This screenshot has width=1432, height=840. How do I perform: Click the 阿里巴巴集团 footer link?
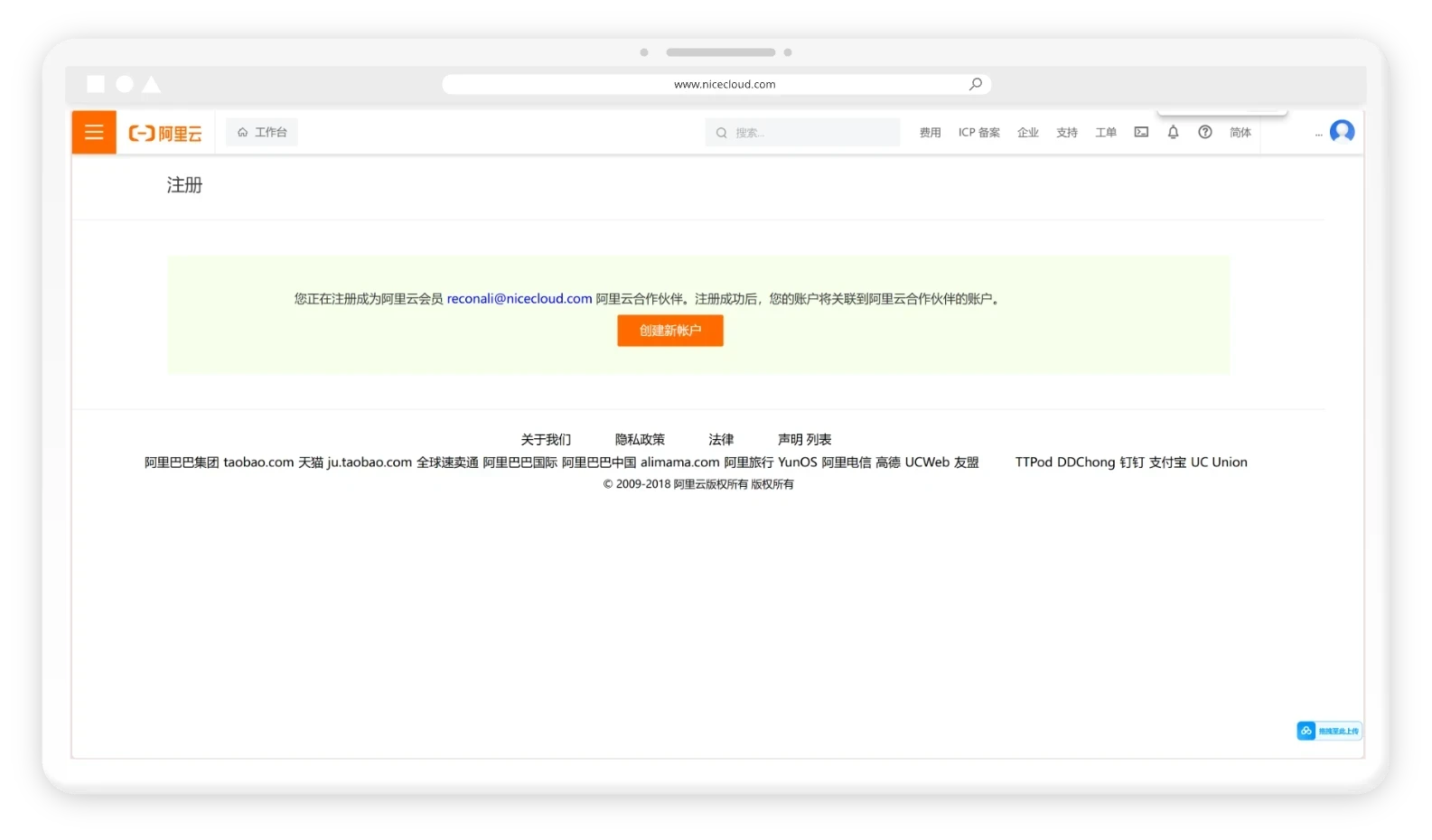[x=182, y=462]
